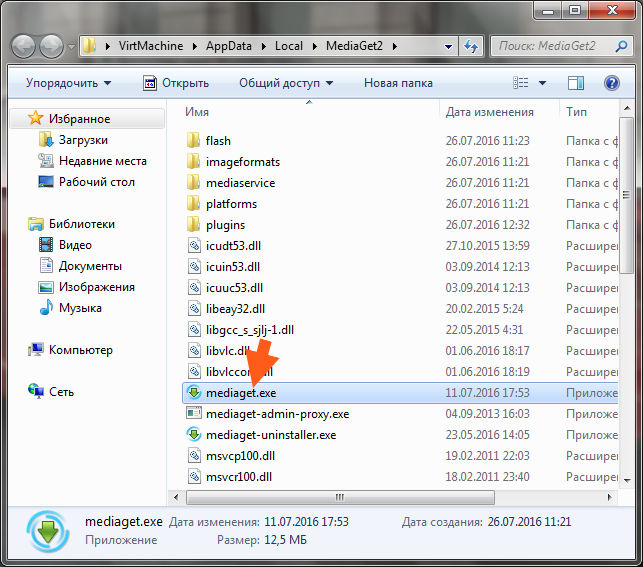Select the mediaget-uninstaller.exe file icon
The image size is (643, 567).
point(194,435)
